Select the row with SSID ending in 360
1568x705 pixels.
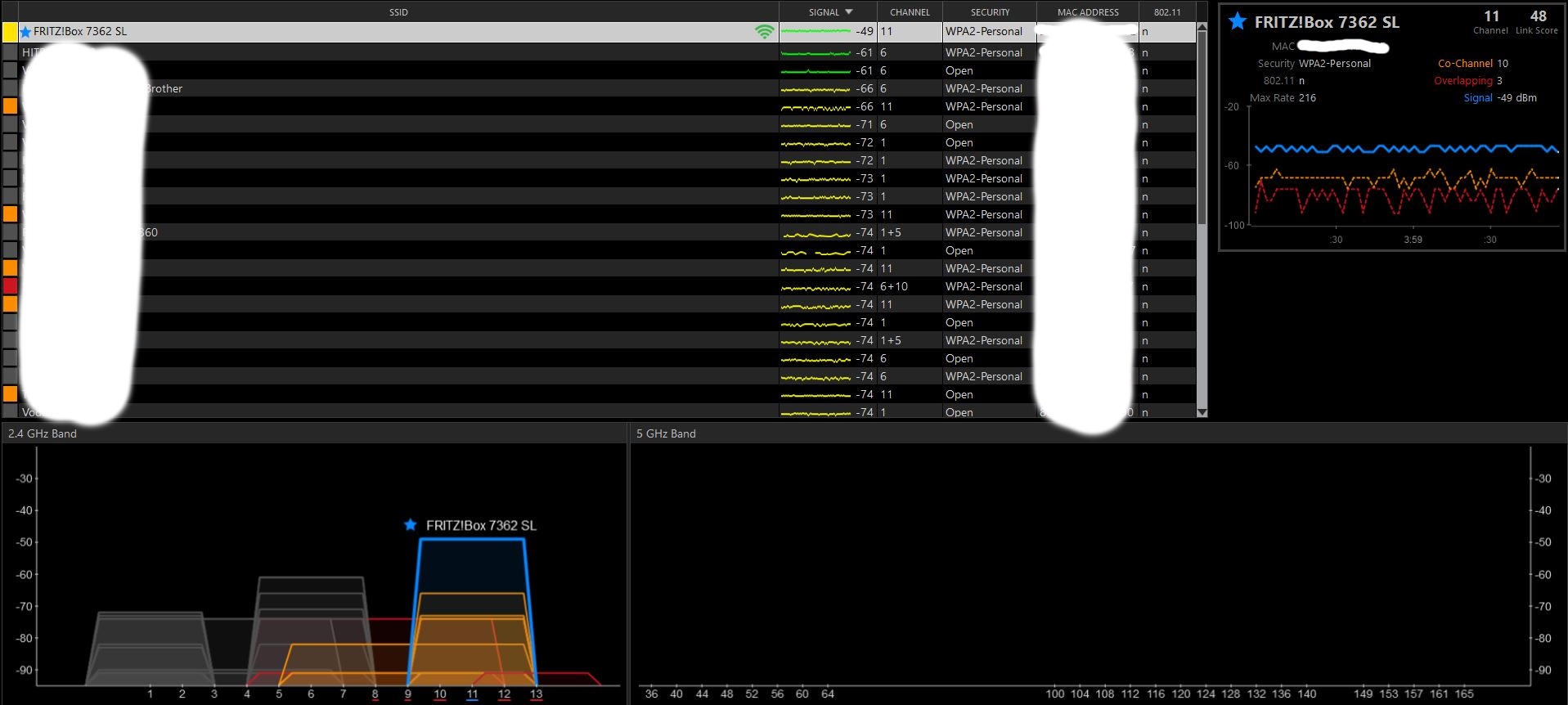coord(599,232)
